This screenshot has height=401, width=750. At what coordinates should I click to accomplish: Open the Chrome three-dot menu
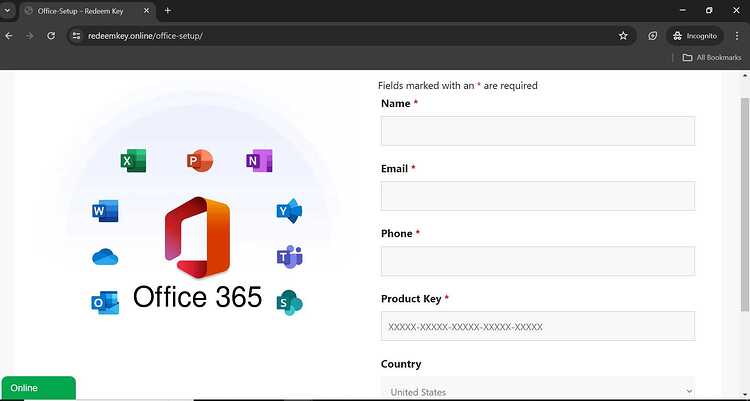pyautogui.click(x=737, y=36)
